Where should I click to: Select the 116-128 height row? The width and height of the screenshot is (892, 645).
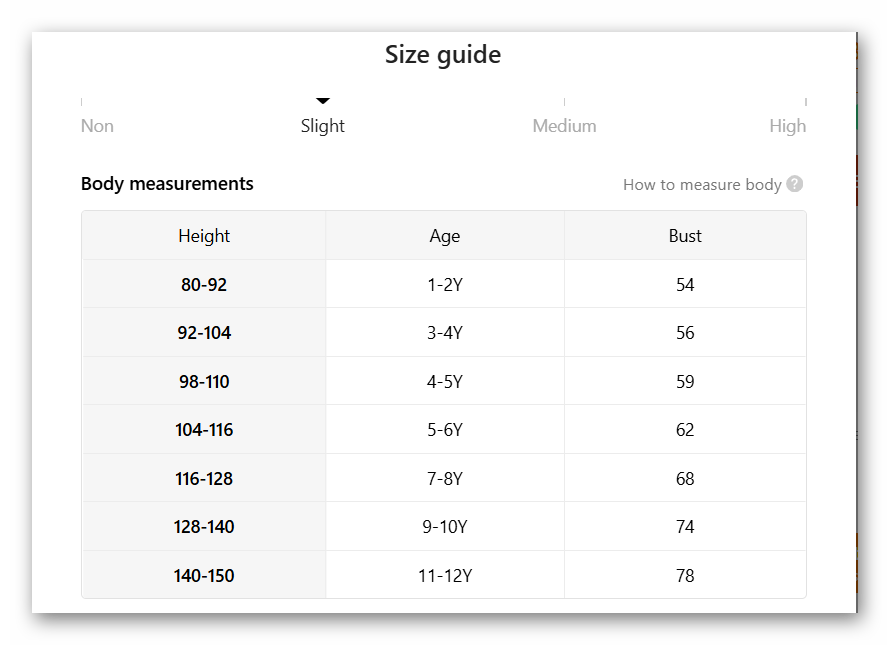204,479
